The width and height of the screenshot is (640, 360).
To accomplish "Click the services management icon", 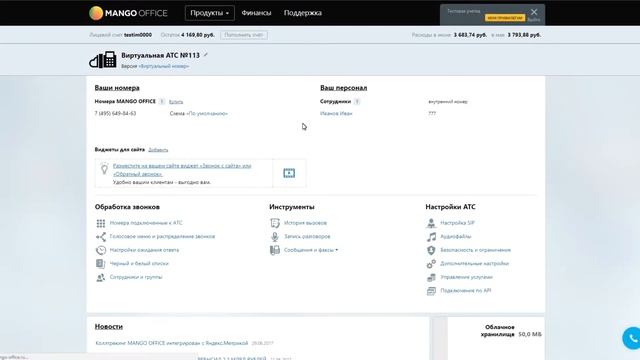I will click(x=431, y=278).
